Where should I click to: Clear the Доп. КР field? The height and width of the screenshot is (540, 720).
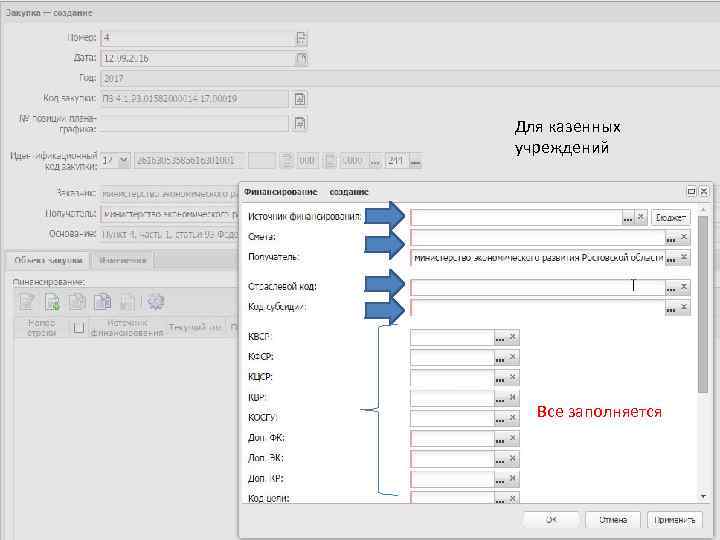pos(513,479)
